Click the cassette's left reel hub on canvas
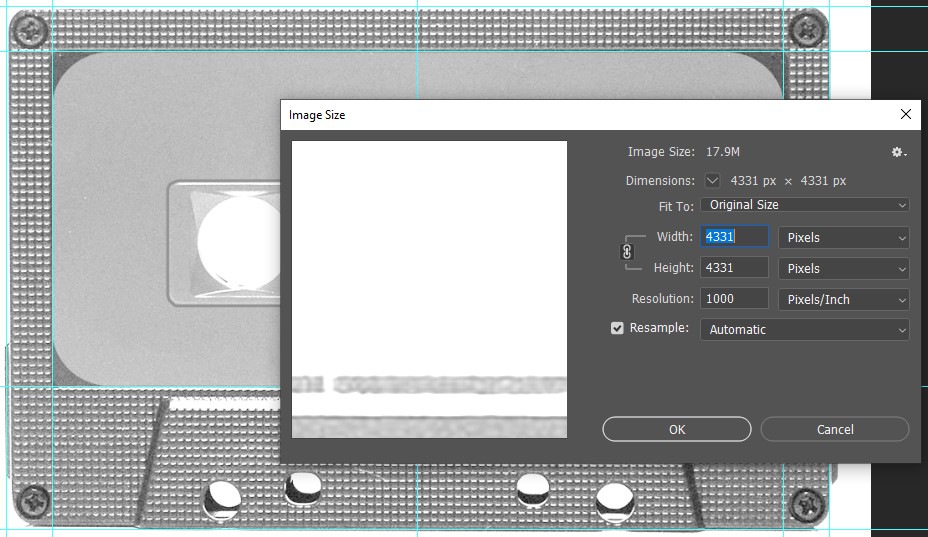This screenshot has height=537, width=928. coord(238,238)
